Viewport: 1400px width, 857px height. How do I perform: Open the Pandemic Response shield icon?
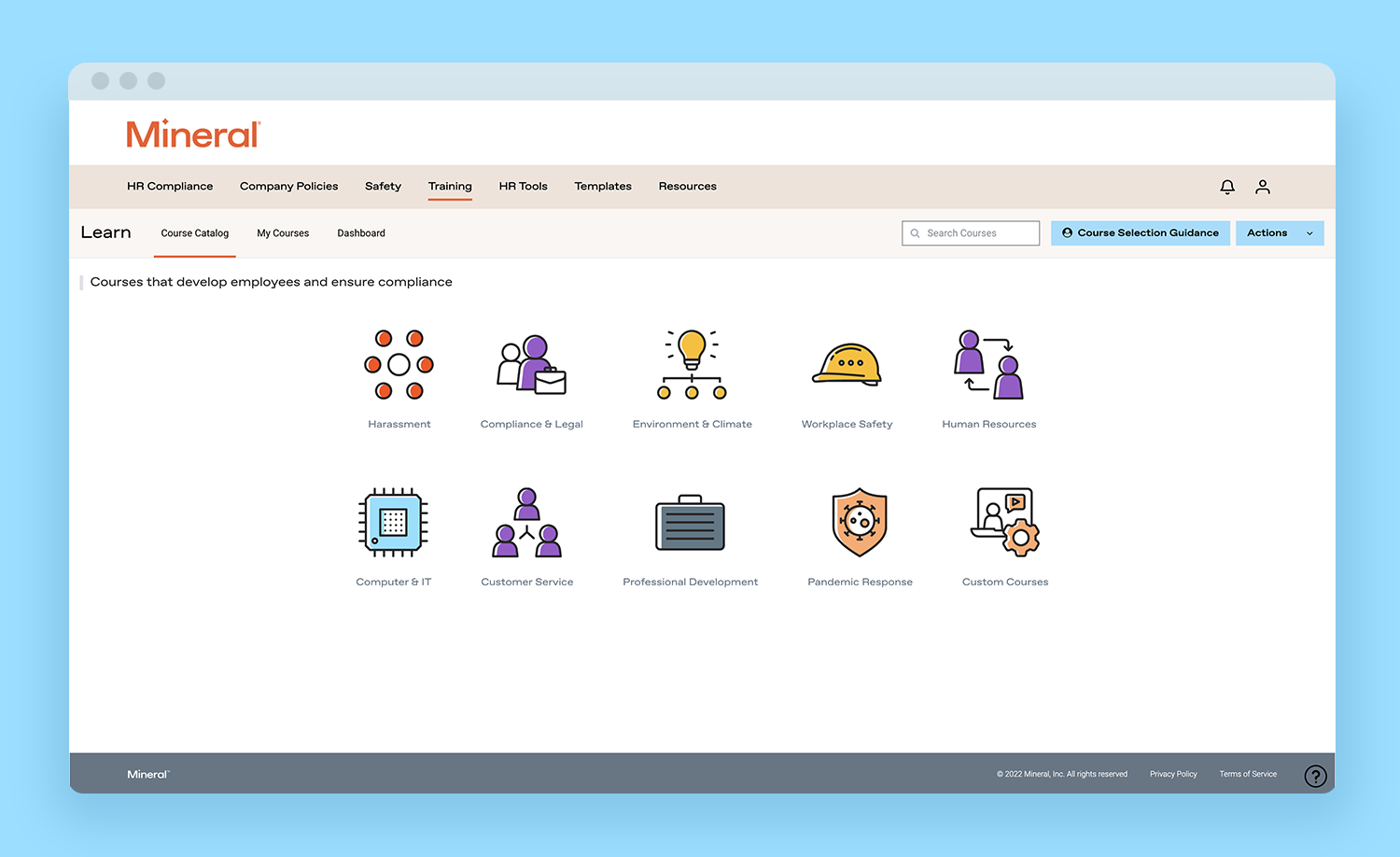coord(860,523)
